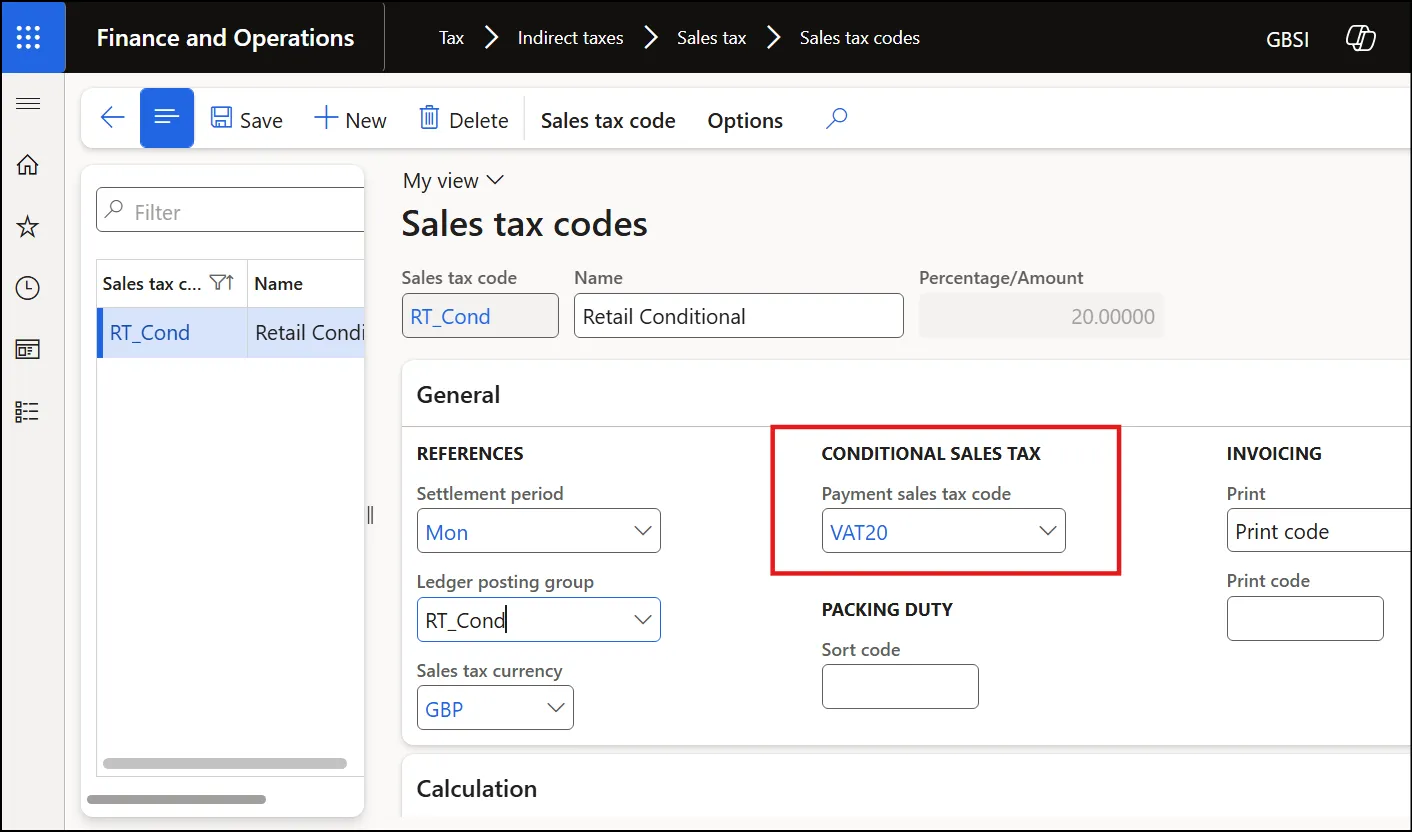
Task: Click the back arrow button
Action: click(x=112, y=118)
